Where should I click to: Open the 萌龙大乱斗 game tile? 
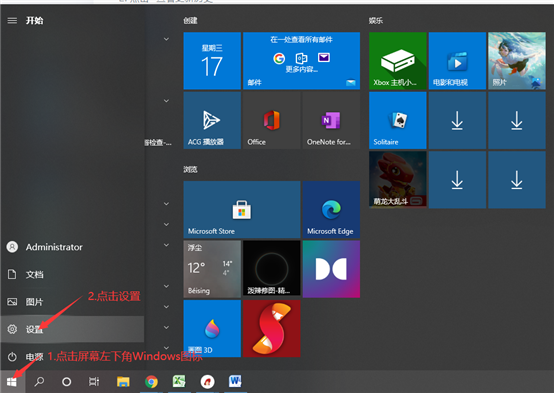pos(397,180)
